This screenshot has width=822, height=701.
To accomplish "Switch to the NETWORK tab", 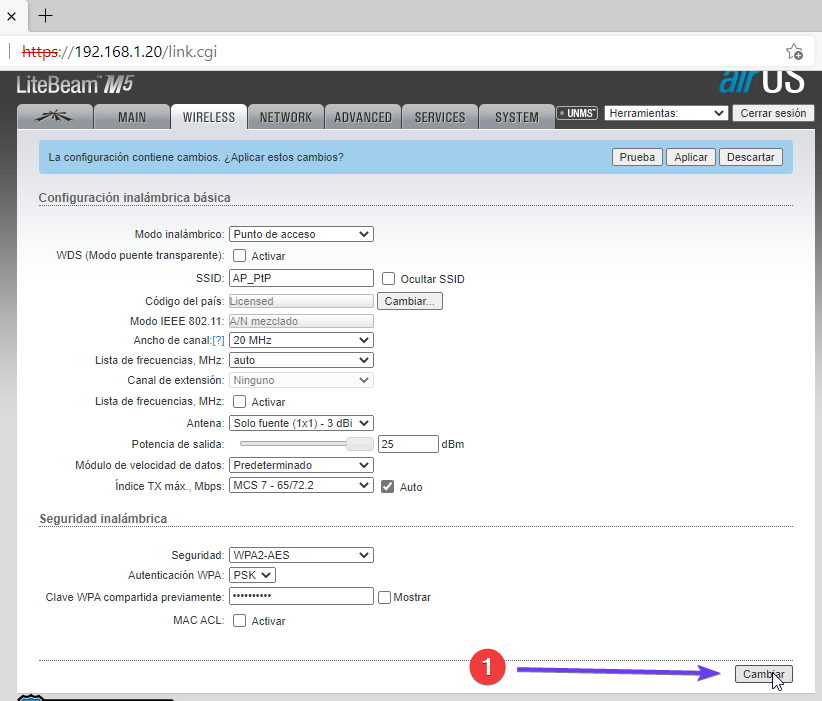I will pyautogui.click(x=286, y=117).
